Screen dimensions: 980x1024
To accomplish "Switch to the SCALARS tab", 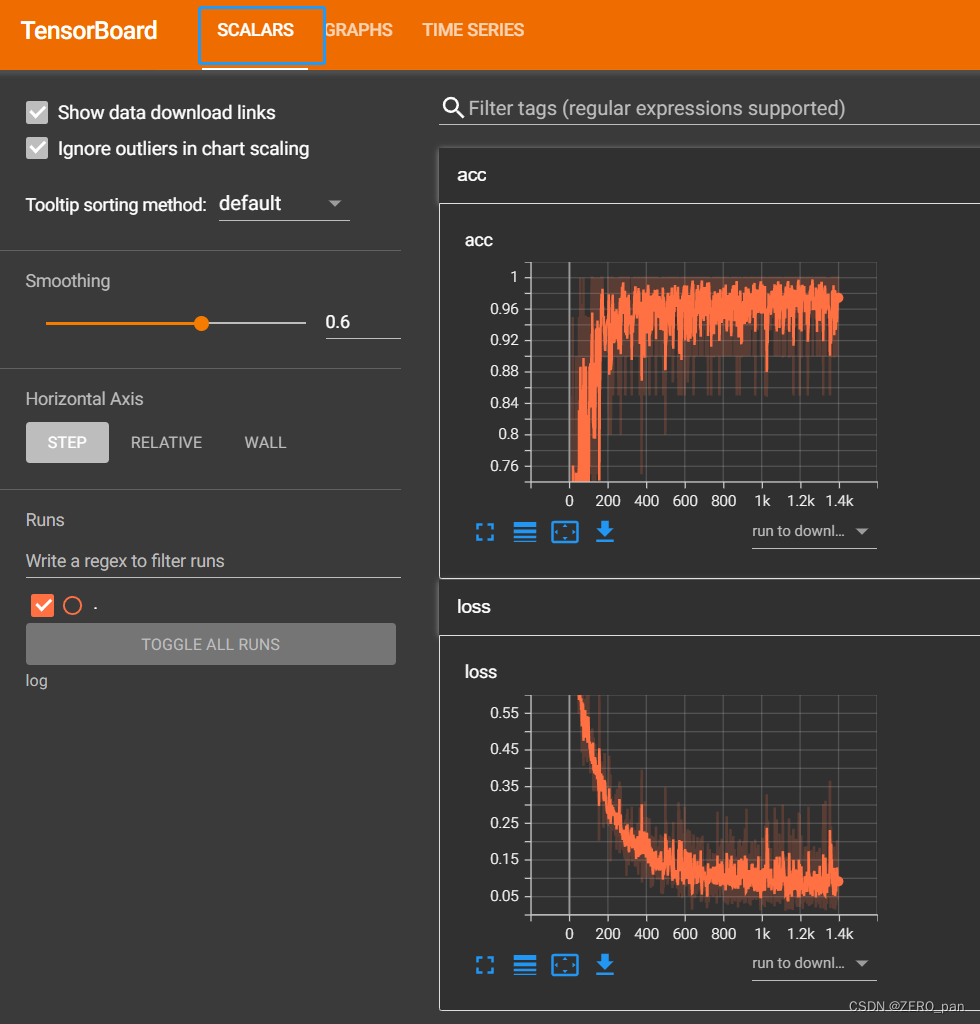I will [255, 30].
